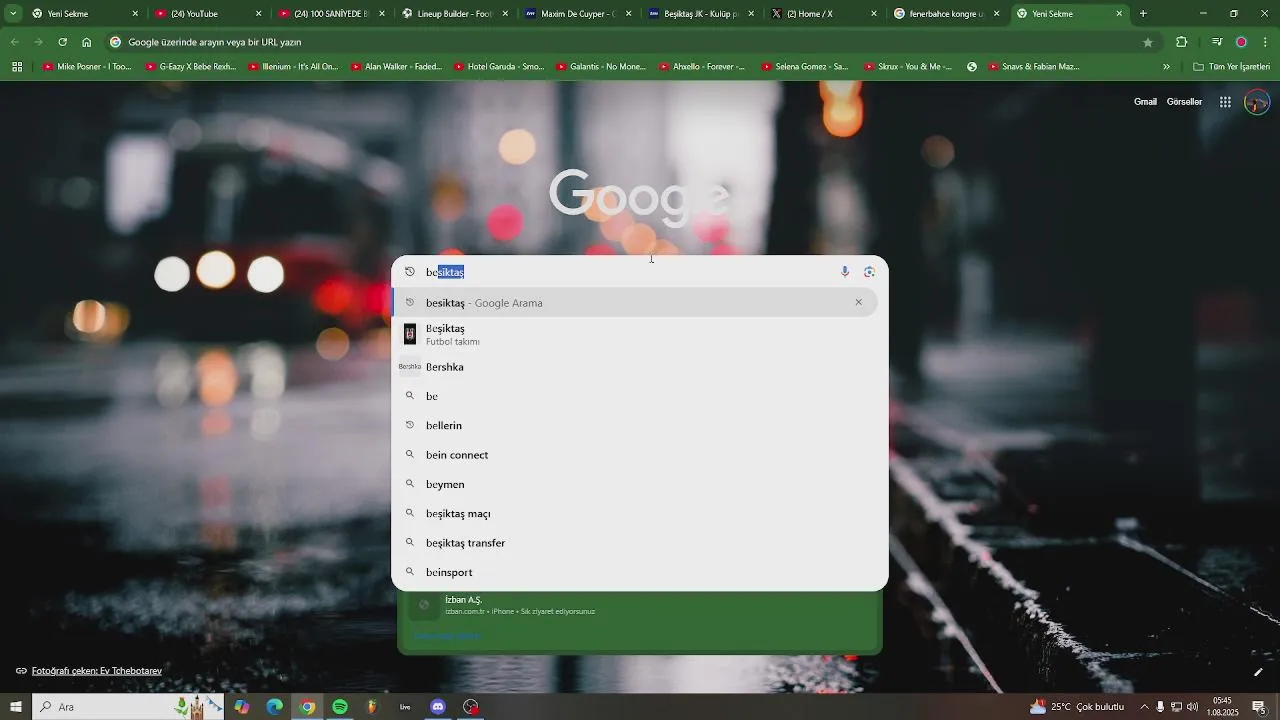Viewport: 1280px width, 720px height.
Task: Open the bookmarks bar apps grid icon
Action: (x=17, y=67)
